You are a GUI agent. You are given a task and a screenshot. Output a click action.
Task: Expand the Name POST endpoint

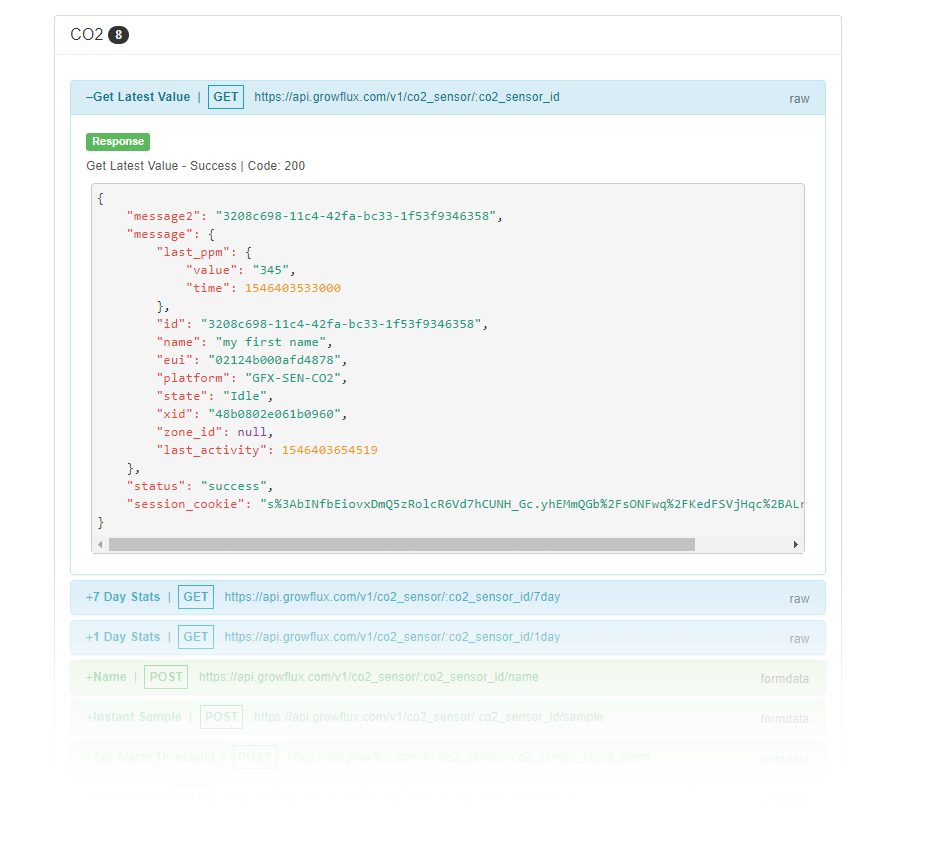tap(106, 677)
